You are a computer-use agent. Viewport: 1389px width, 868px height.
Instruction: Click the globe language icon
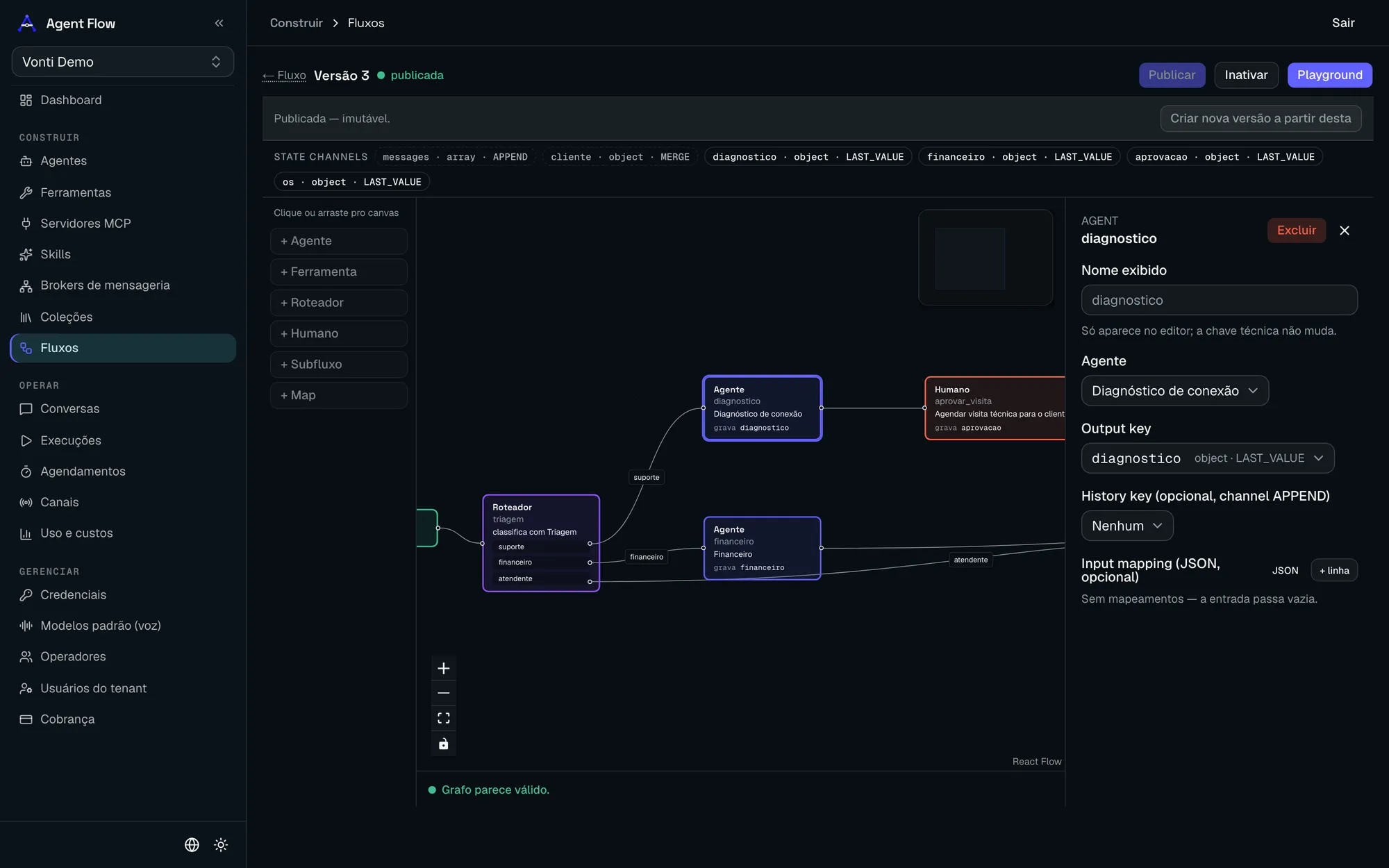point(192,844)
